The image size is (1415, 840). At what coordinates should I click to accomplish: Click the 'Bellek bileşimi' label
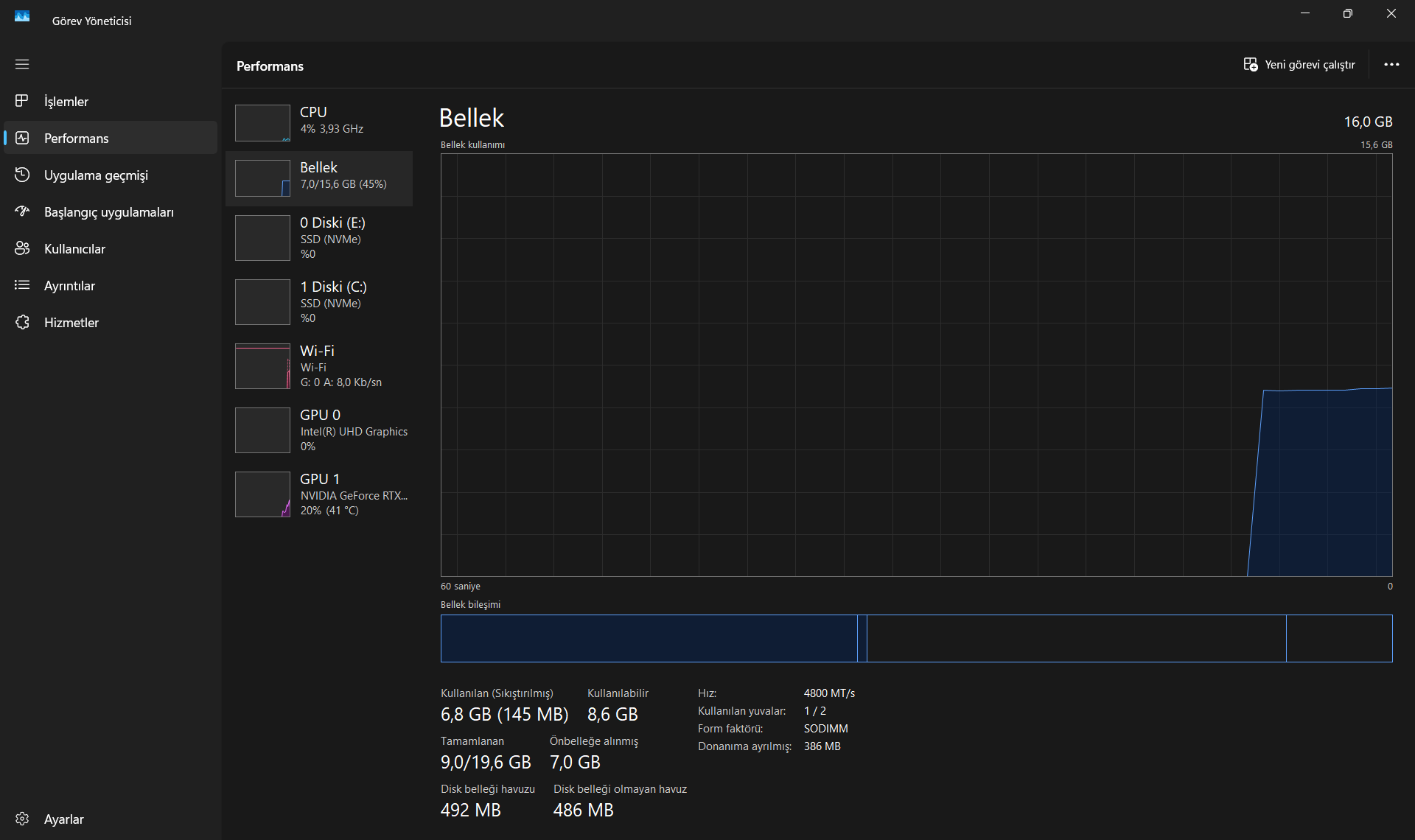pyautogui.click(x=470, y=604)
